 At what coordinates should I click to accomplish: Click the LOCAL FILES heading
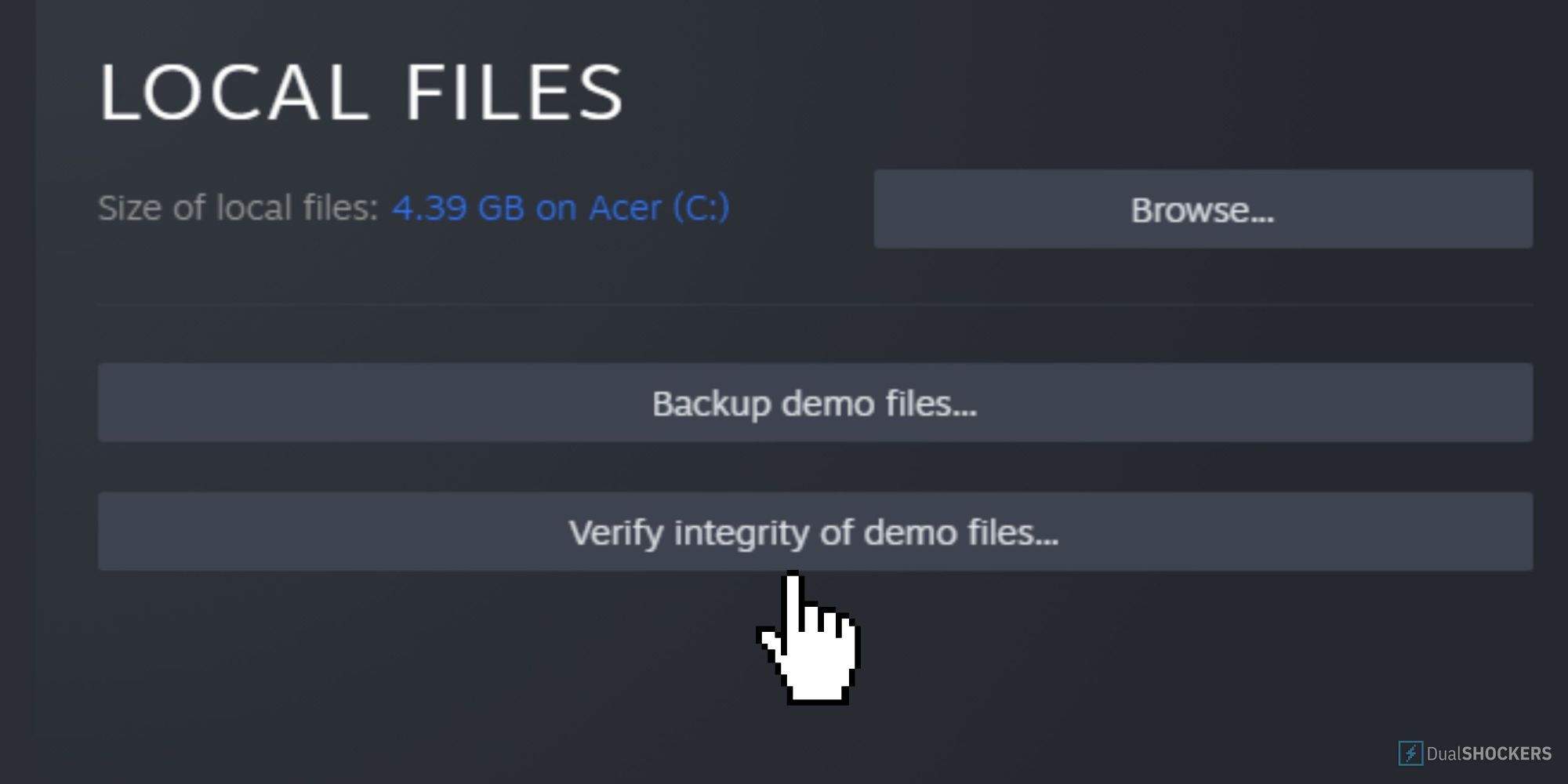point(361,92)
